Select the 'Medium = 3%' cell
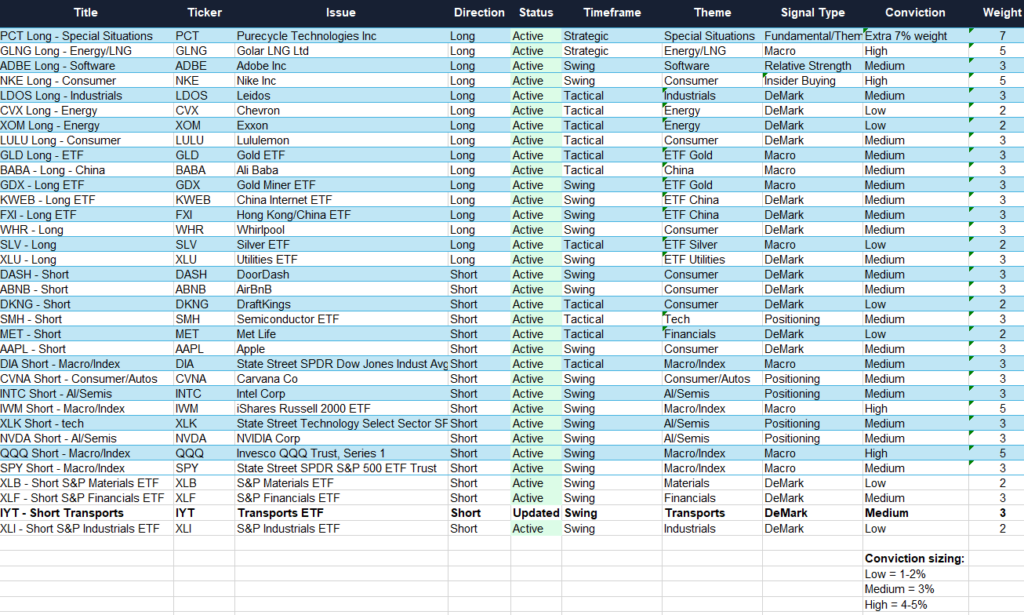This screenshot has width=1024, height=615. click(x=915, y=589)
